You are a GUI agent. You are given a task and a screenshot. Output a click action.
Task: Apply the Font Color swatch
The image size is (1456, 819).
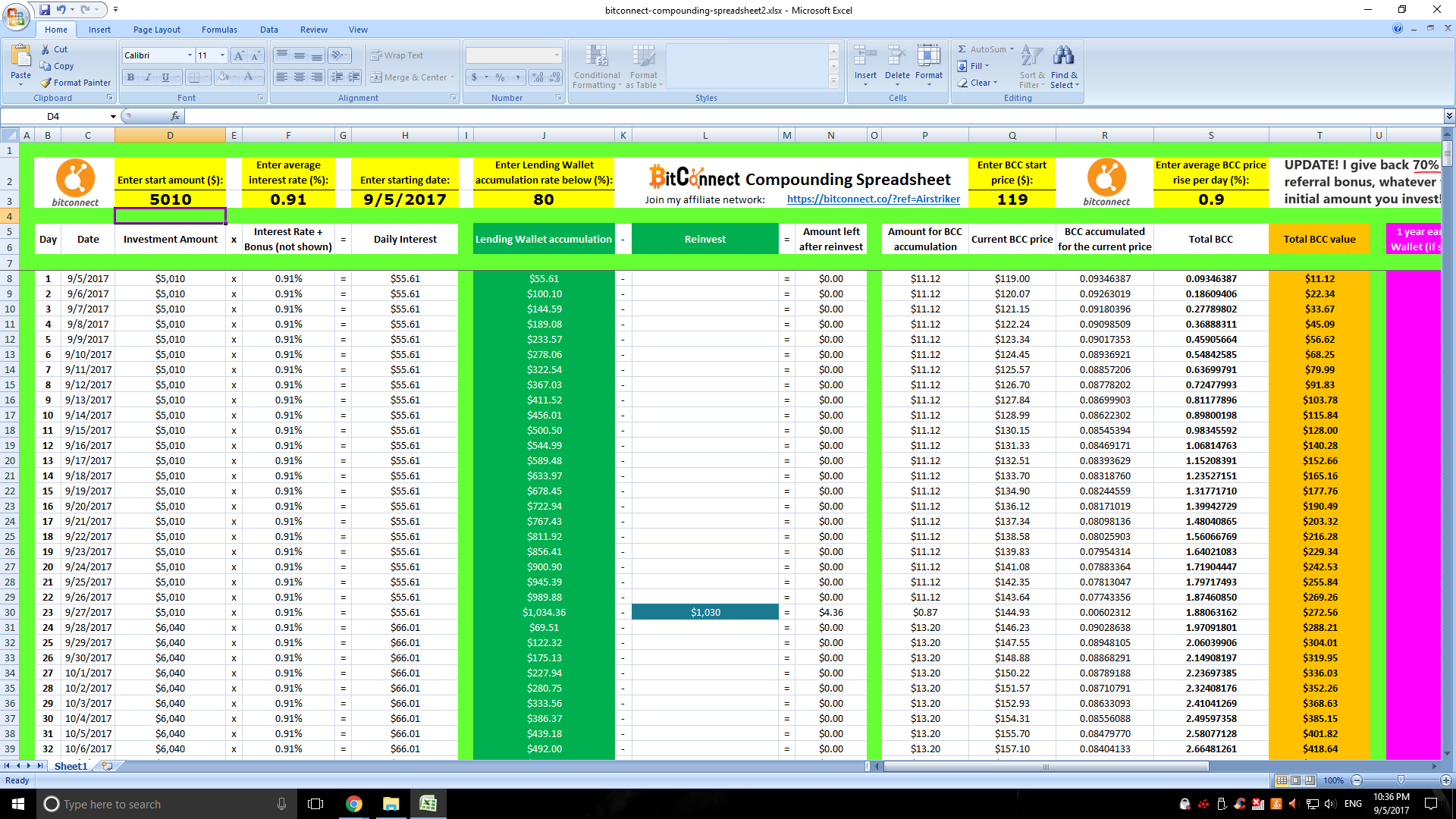(x=248, y=77)
